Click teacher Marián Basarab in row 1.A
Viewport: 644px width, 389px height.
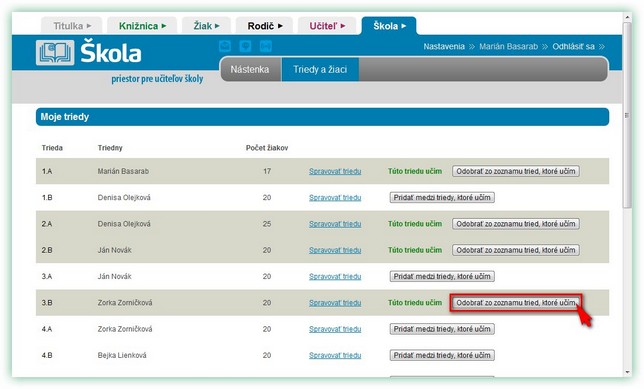[123, 171]
